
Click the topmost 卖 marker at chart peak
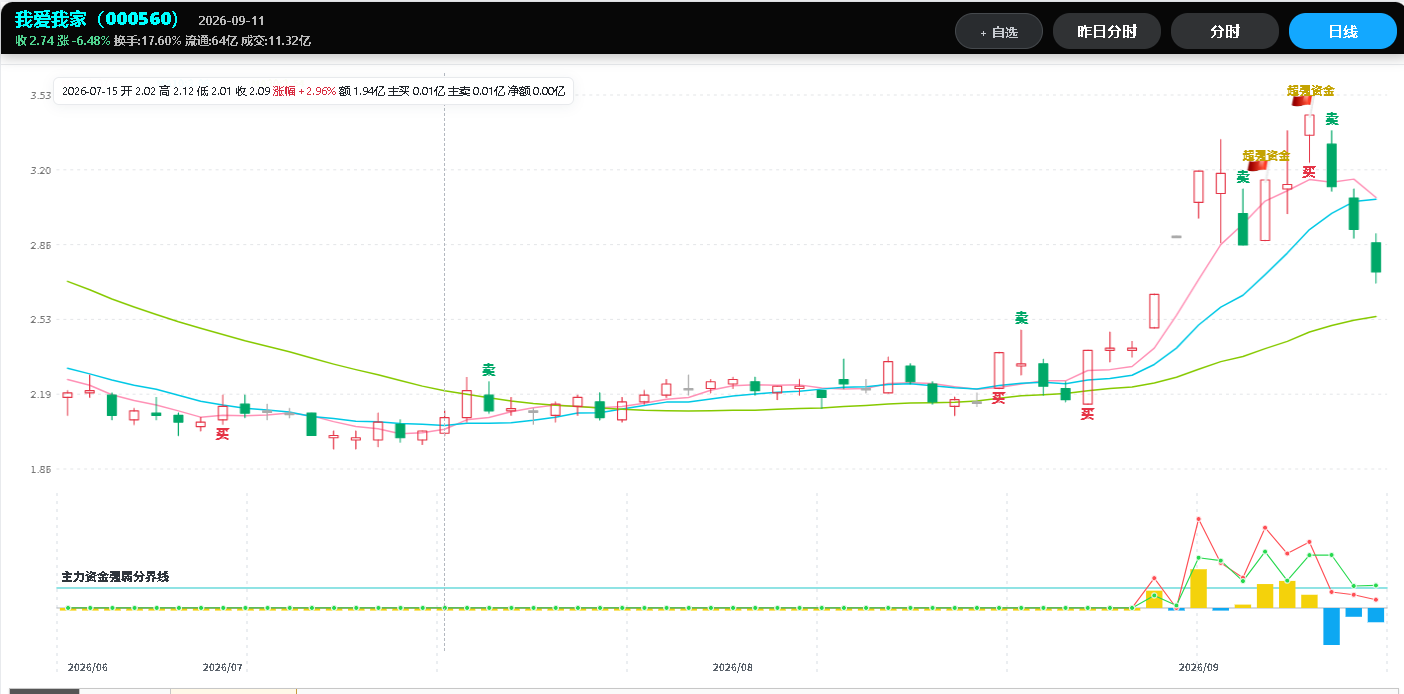click(x=1332, y=119)
